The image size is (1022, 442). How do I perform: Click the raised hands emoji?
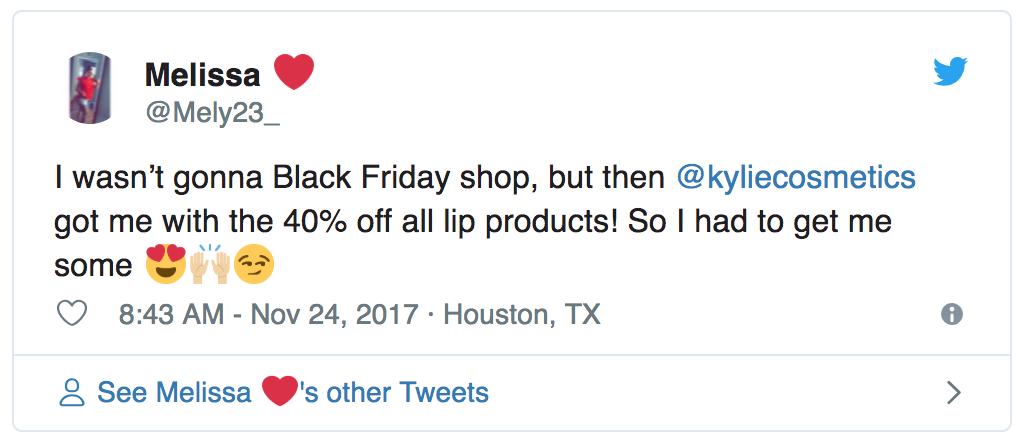[x=209, y=264]
